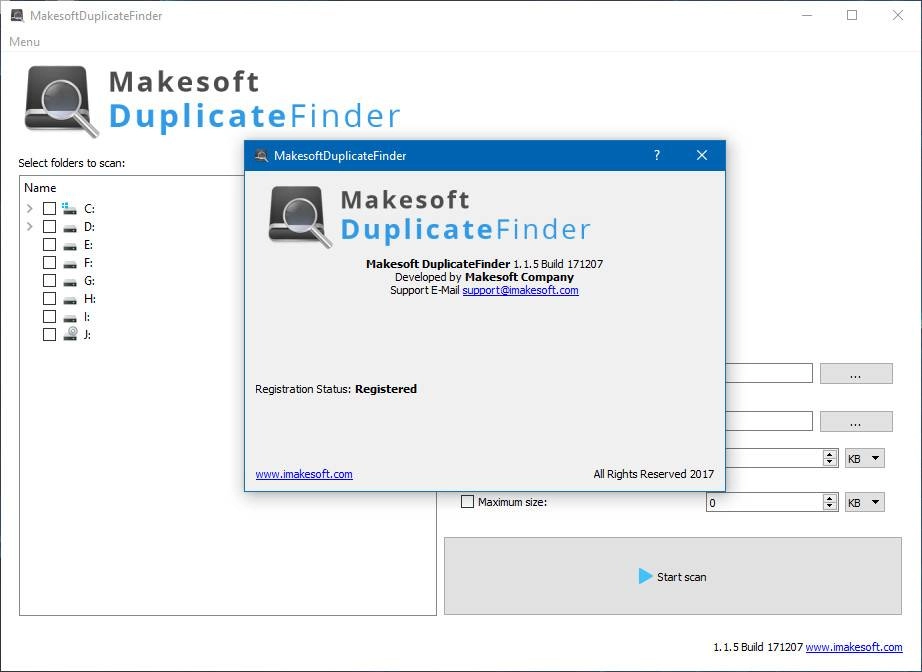The width and height of the screenshot is (922, 672).
Task: Click the H: hard drive icon
Action: pos(70,300)
